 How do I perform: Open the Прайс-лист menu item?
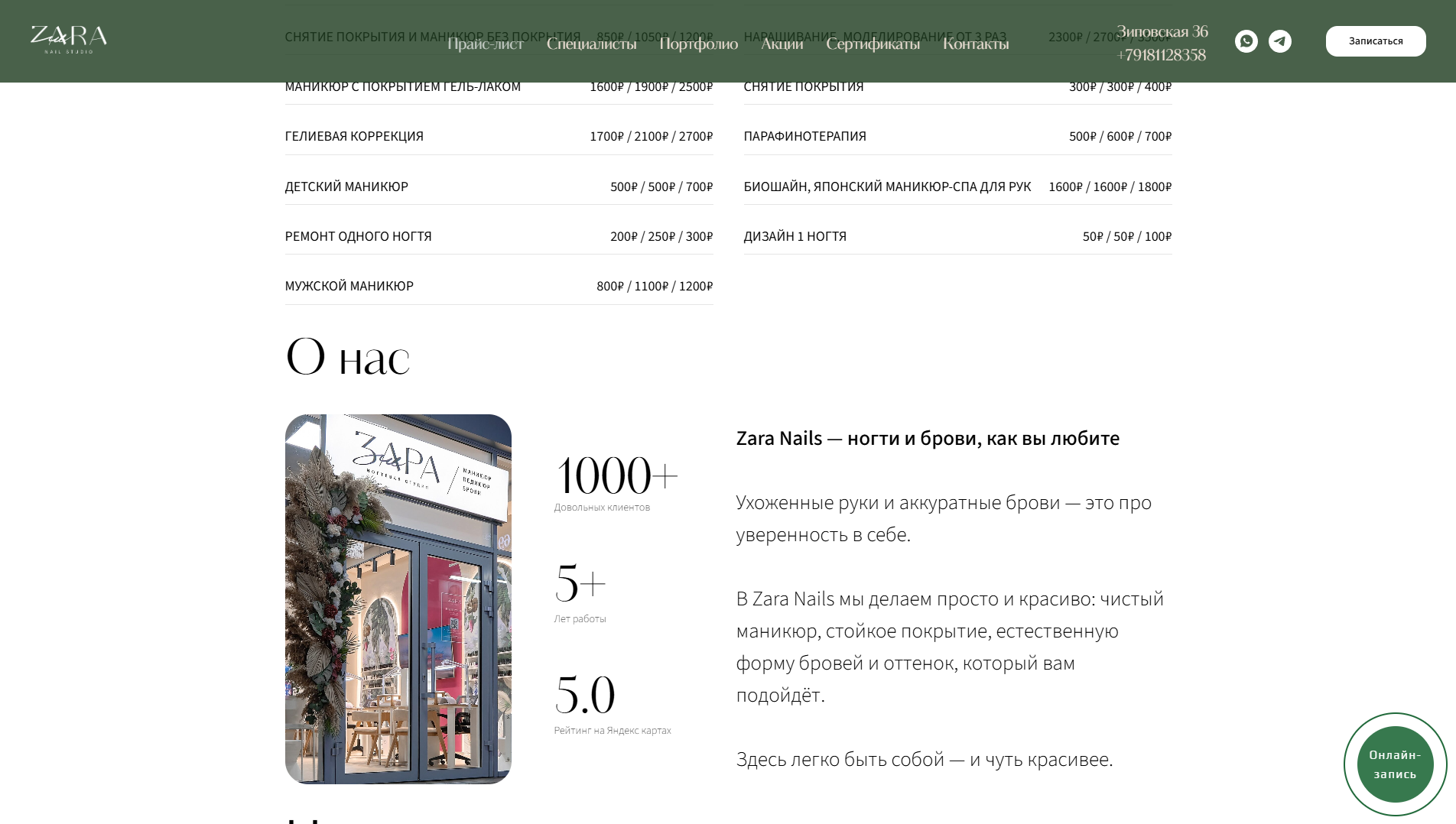click(x=486, y=44)
